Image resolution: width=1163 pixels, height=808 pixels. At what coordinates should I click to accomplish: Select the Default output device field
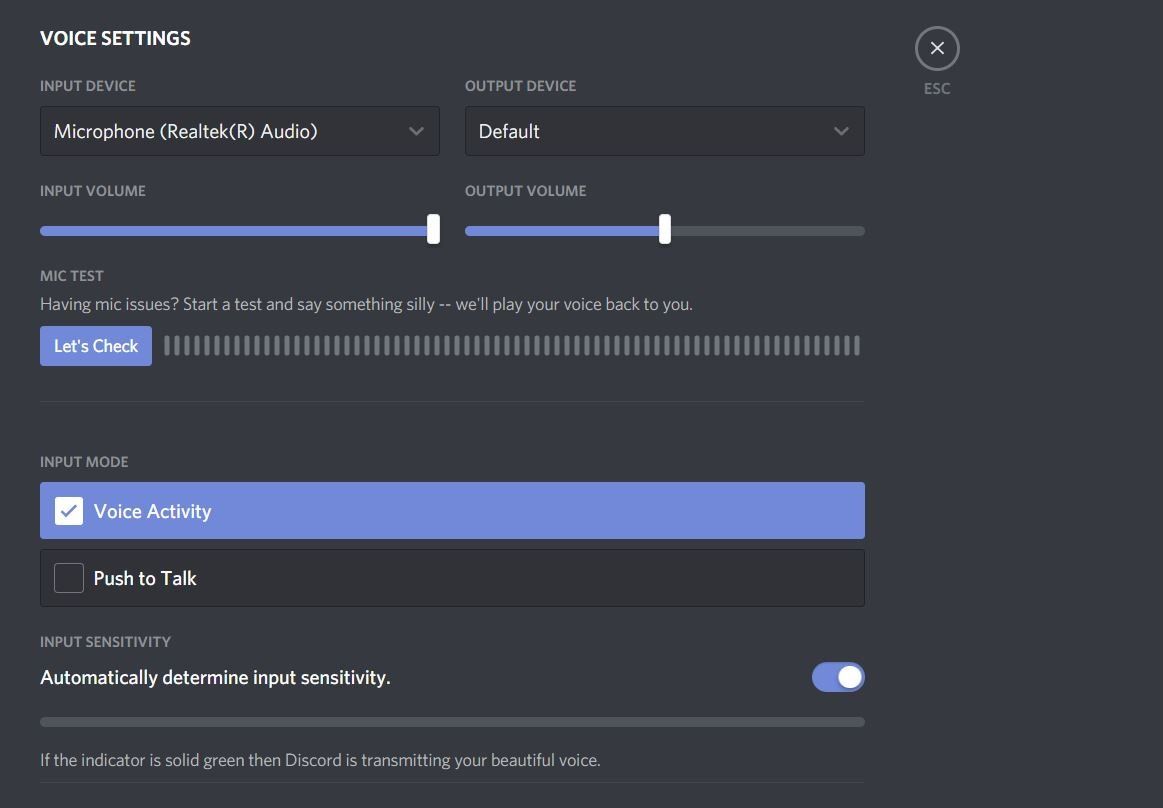pyautogui.click(x=664, y=131)
